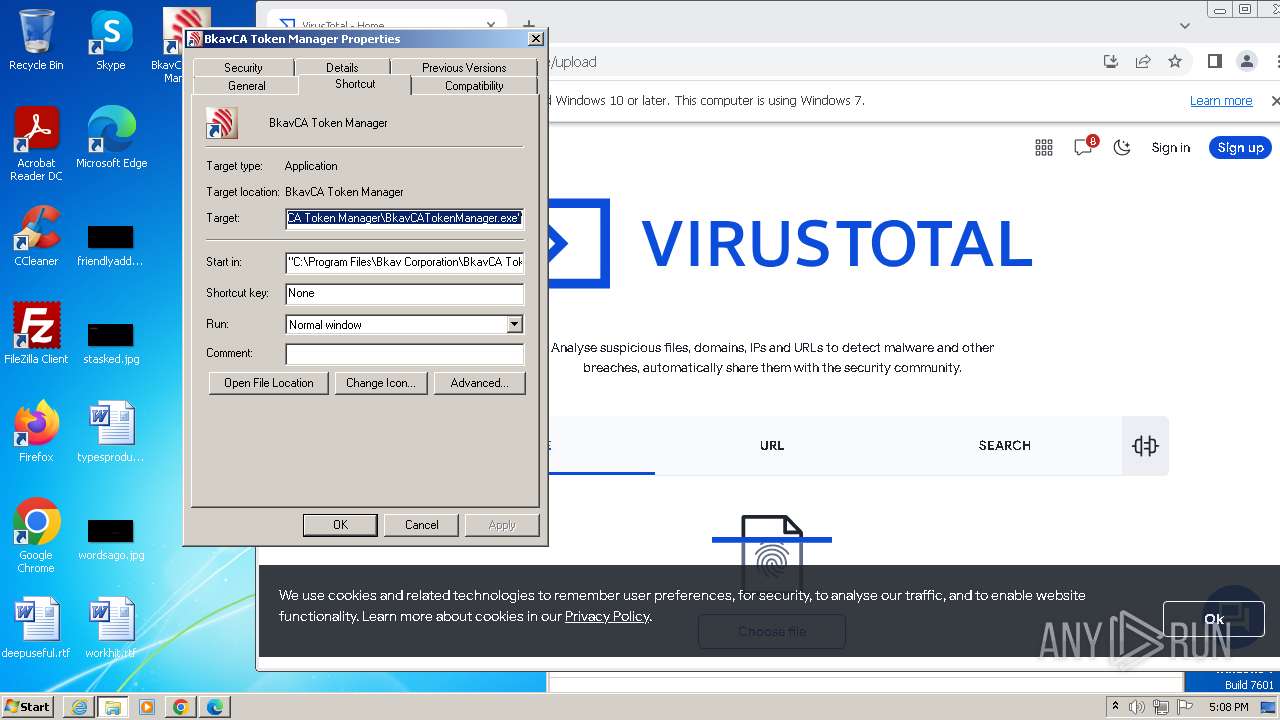Switch to the Details tab
Viewport: 1280px width, 720px height.
[x=342, y=68]
